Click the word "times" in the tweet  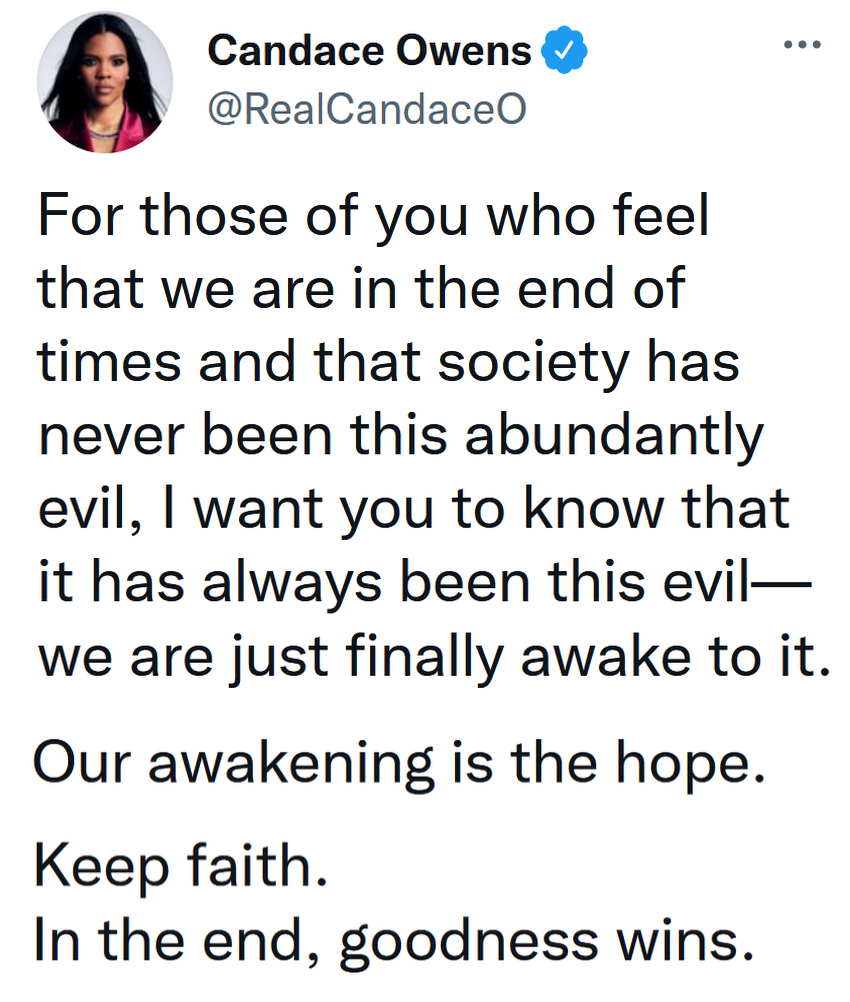coord(110,362)
